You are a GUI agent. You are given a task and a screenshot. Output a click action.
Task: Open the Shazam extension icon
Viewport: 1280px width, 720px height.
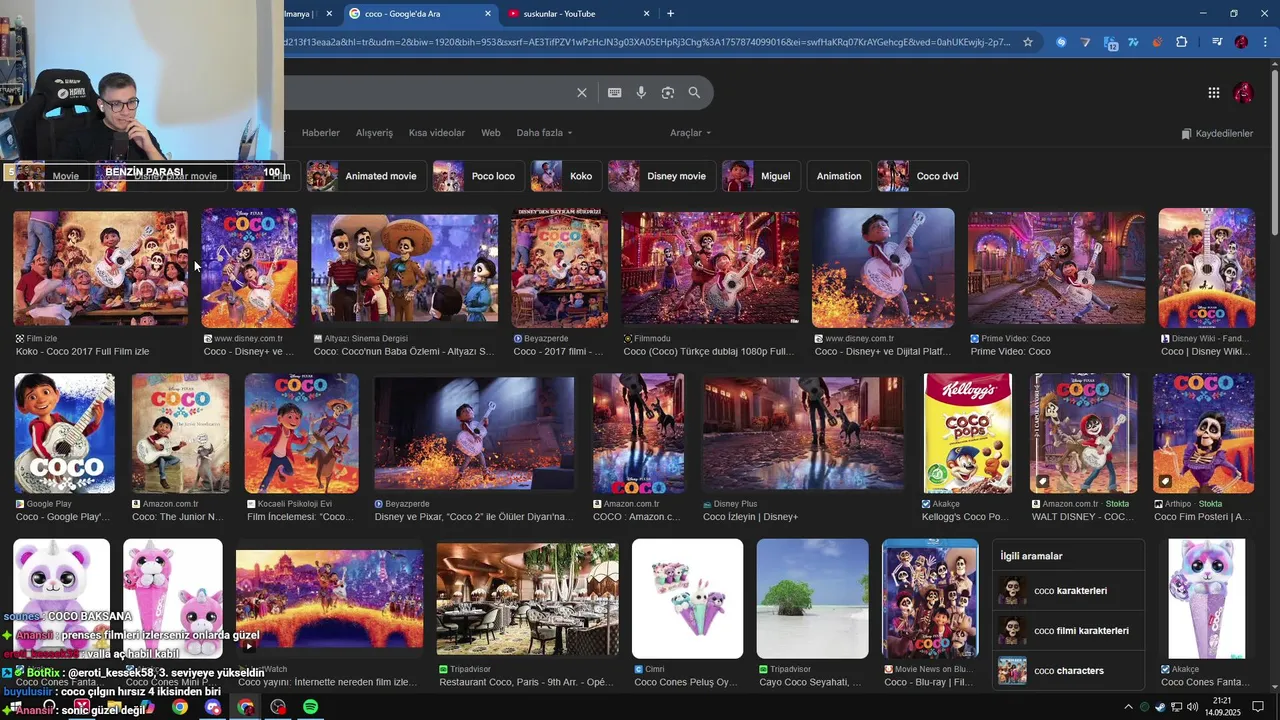(x=1062, y=42)
